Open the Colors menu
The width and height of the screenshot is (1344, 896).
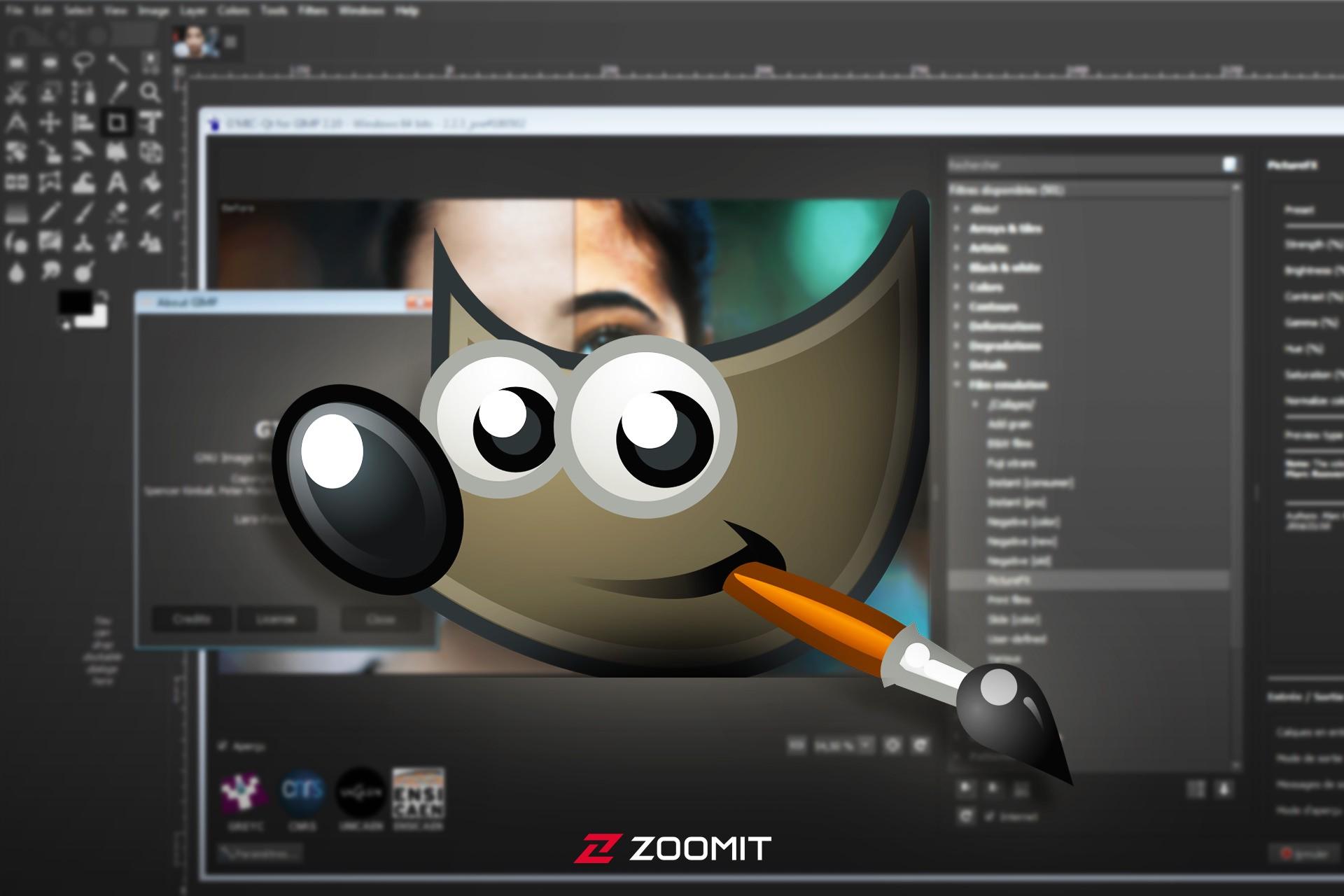[x=232, y=10]
